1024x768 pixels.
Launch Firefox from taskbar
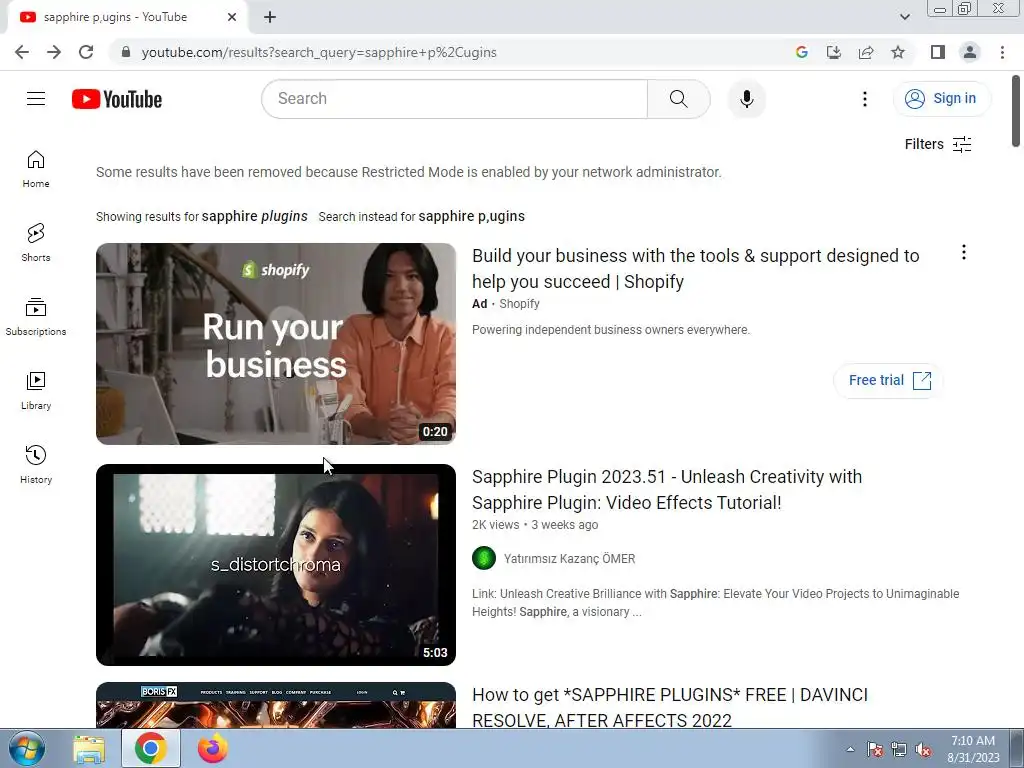(x=213, y=748)
